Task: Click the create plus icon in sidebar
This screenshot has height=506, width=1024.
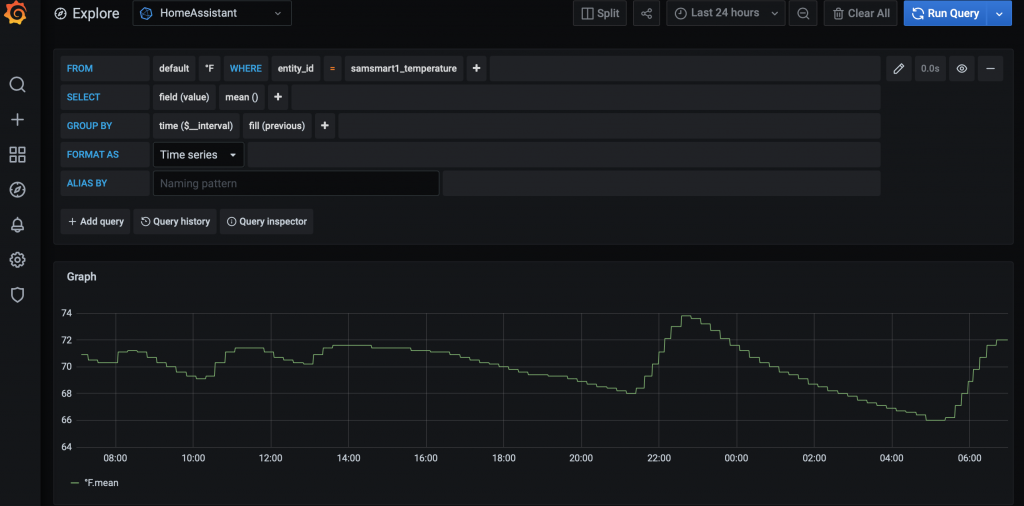Action: coord(18,119)
